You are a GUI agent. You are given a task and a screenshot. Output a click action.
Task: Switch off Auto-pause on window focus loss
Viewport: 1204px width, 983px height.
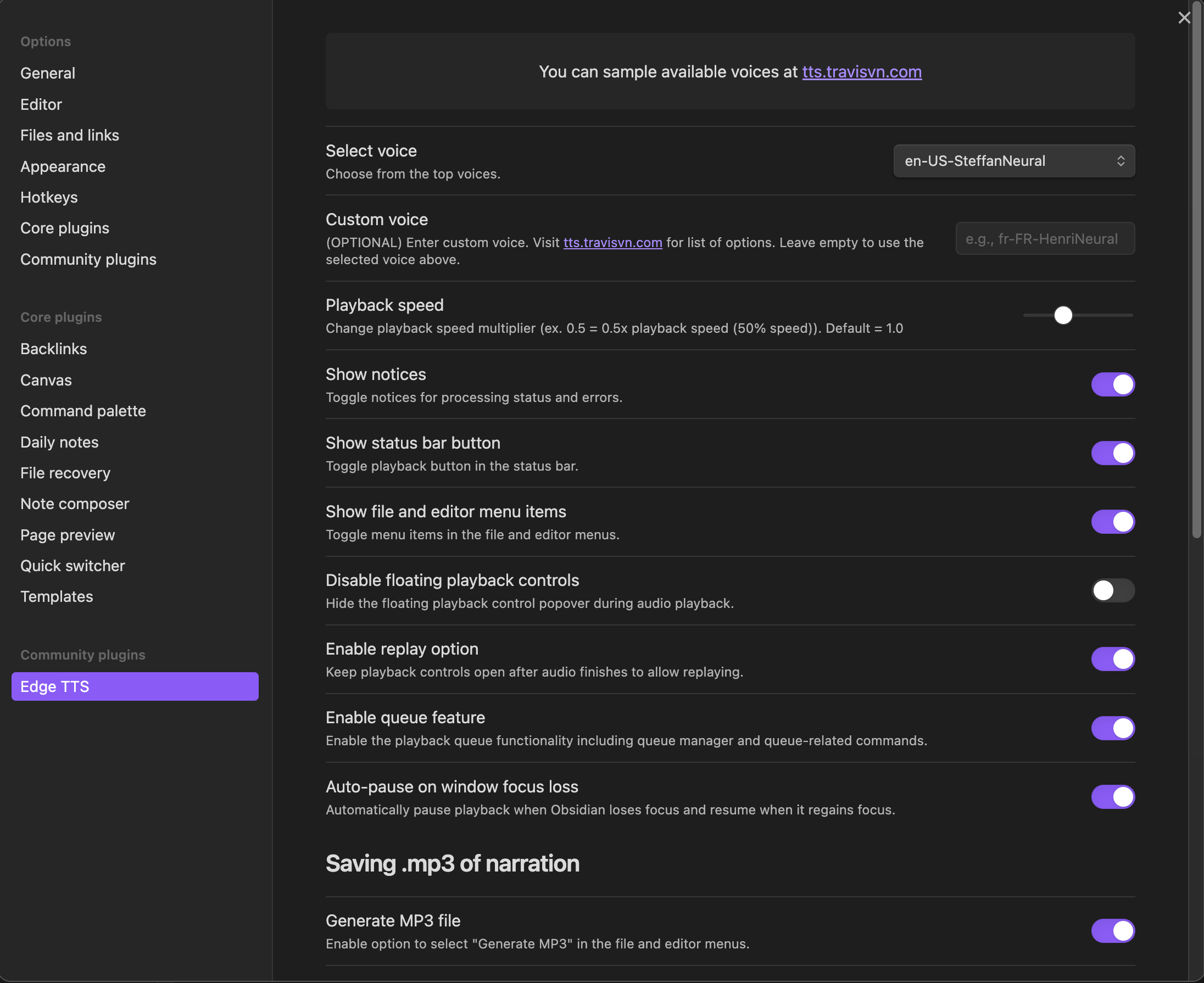[1112, 797]
